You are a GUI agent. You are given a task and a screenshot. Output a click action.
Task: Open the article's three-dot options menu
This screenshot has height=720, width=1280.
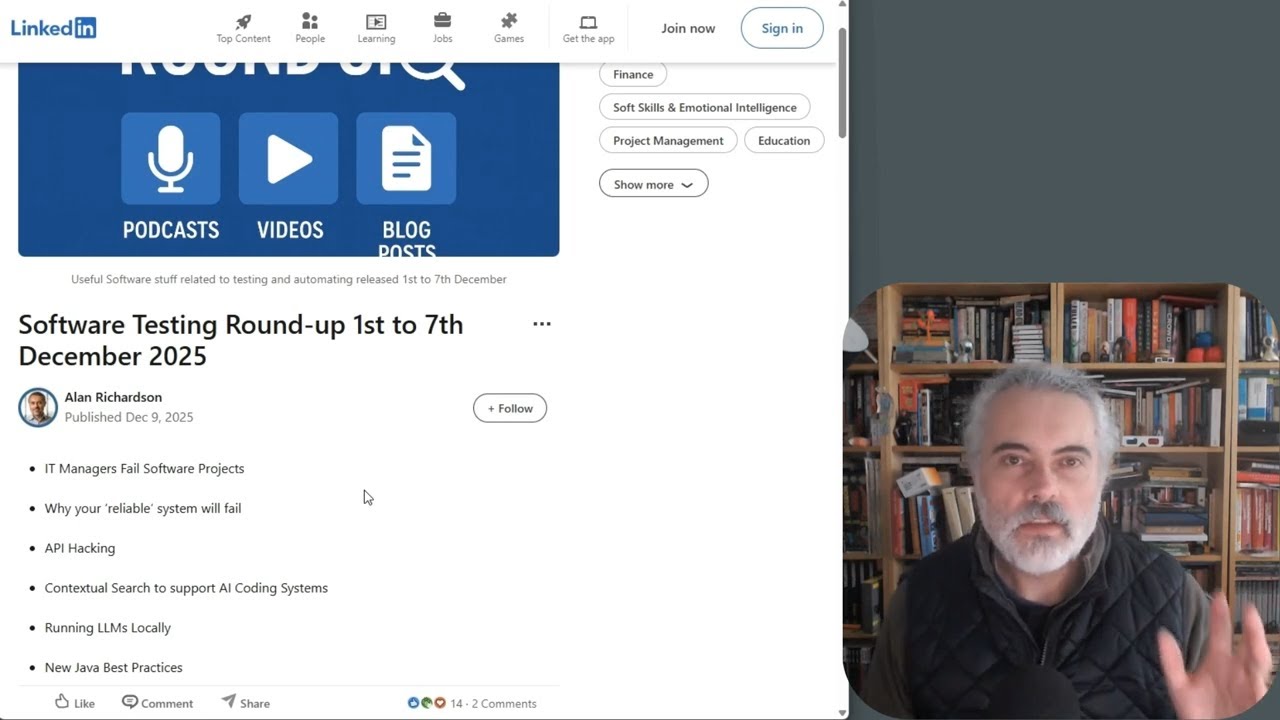coord(542,324)
